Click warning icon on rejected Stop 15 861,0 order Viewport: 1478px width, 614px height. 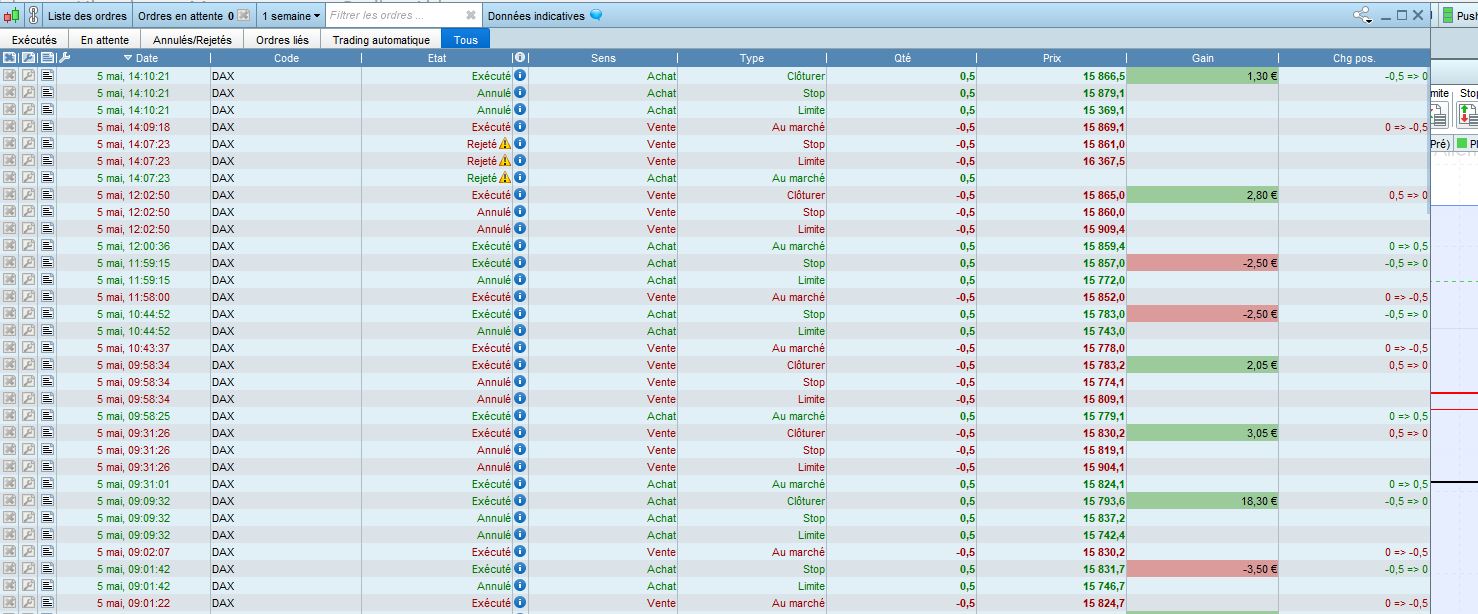click(505, 144)
